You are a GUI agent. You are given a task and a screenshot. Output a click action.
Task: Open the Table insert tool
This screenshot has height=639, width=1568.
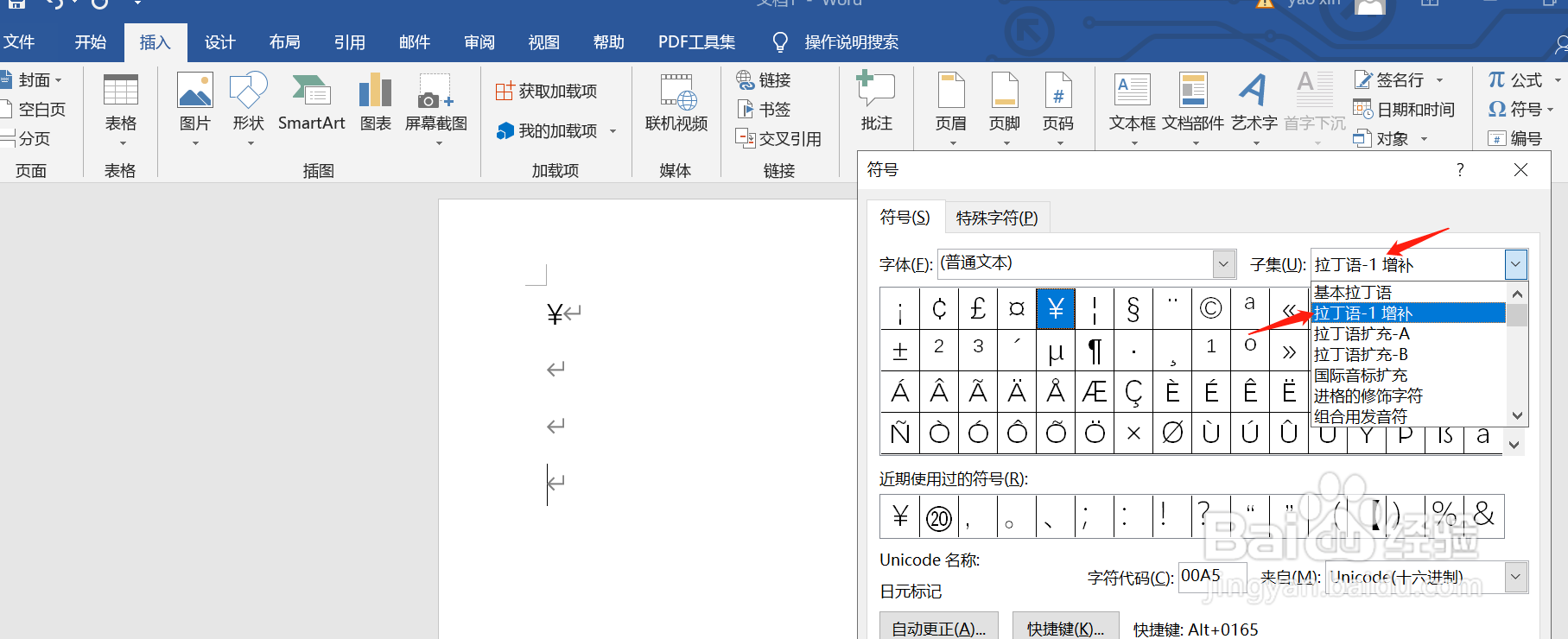(120, 110)
